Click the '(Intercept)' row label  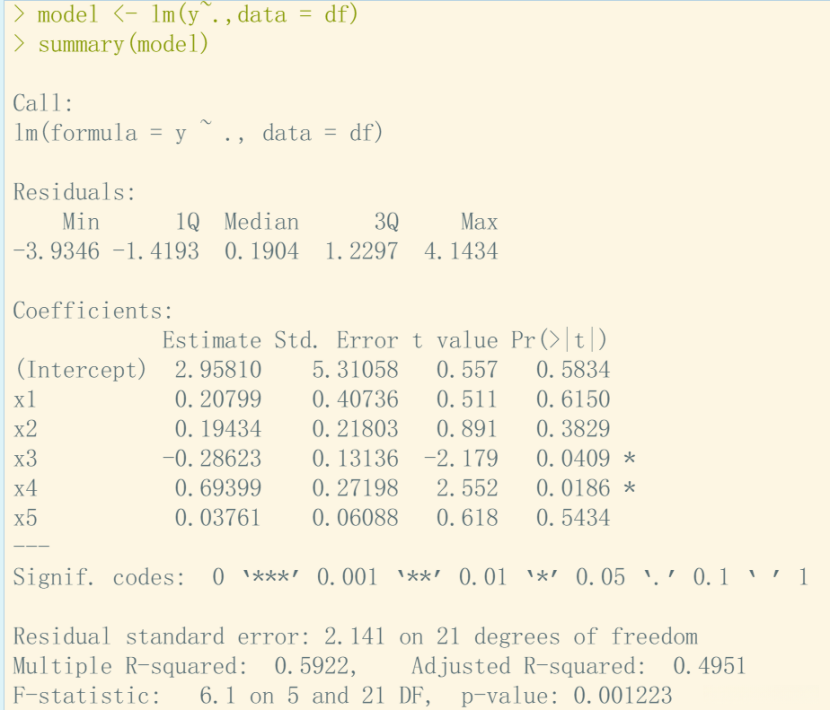pyautogui.click(x=80, y=370)
